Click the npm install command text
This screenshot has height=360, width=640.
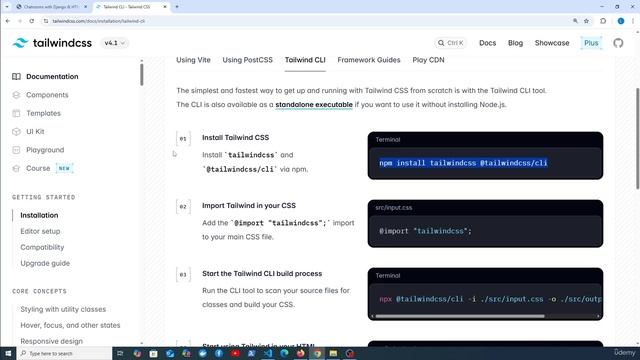point(463,163)
